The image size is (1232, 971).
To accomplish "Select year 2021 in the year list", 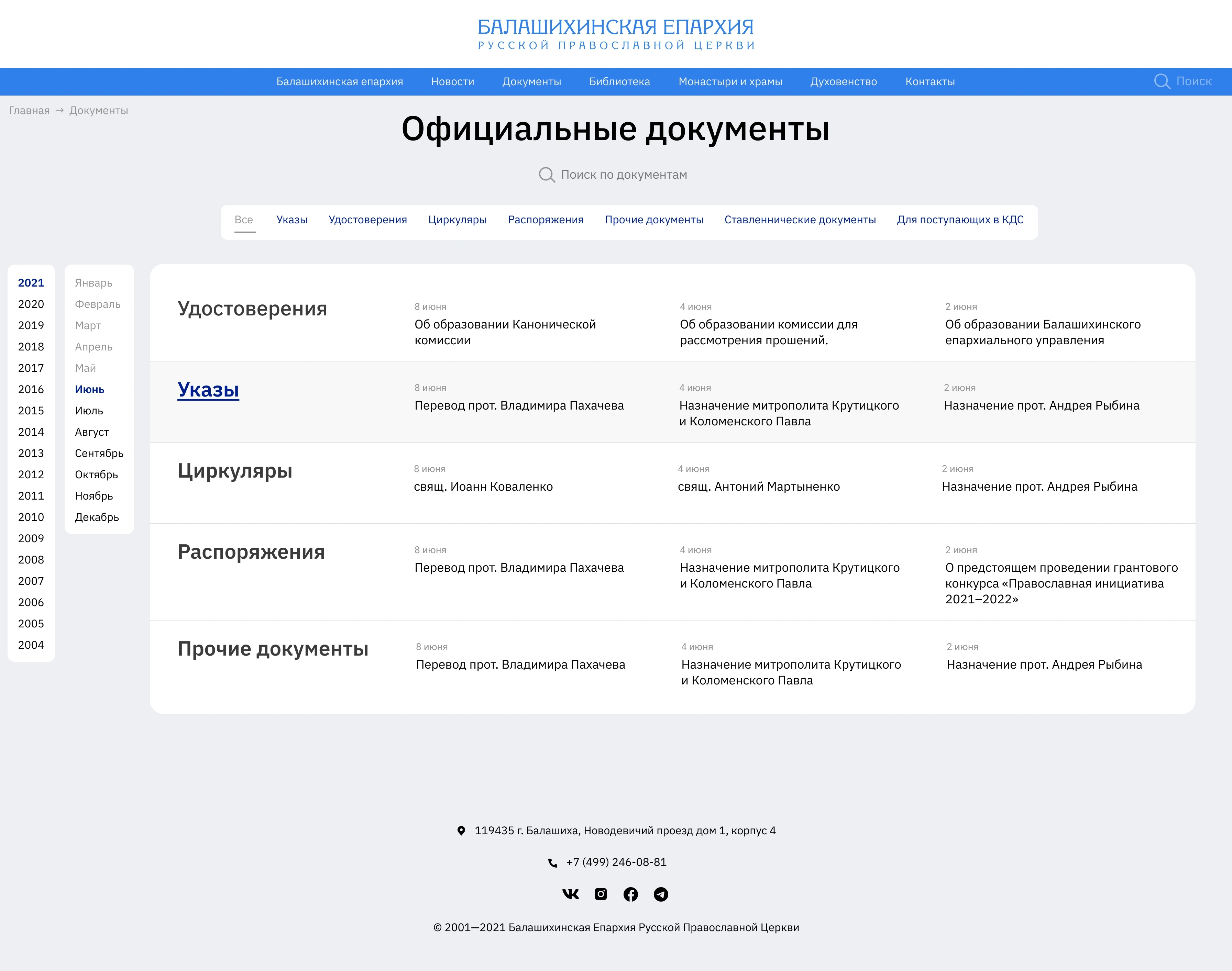I will click(x=31, y=282).
